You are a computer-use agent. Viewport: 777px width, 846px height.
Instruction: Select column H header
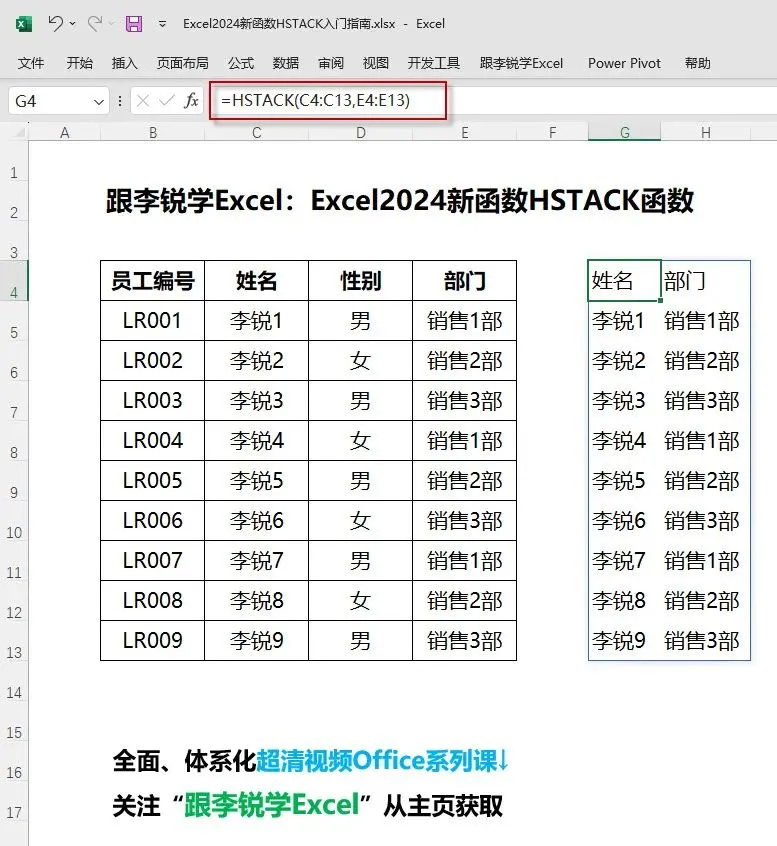(x=706, y=133)
